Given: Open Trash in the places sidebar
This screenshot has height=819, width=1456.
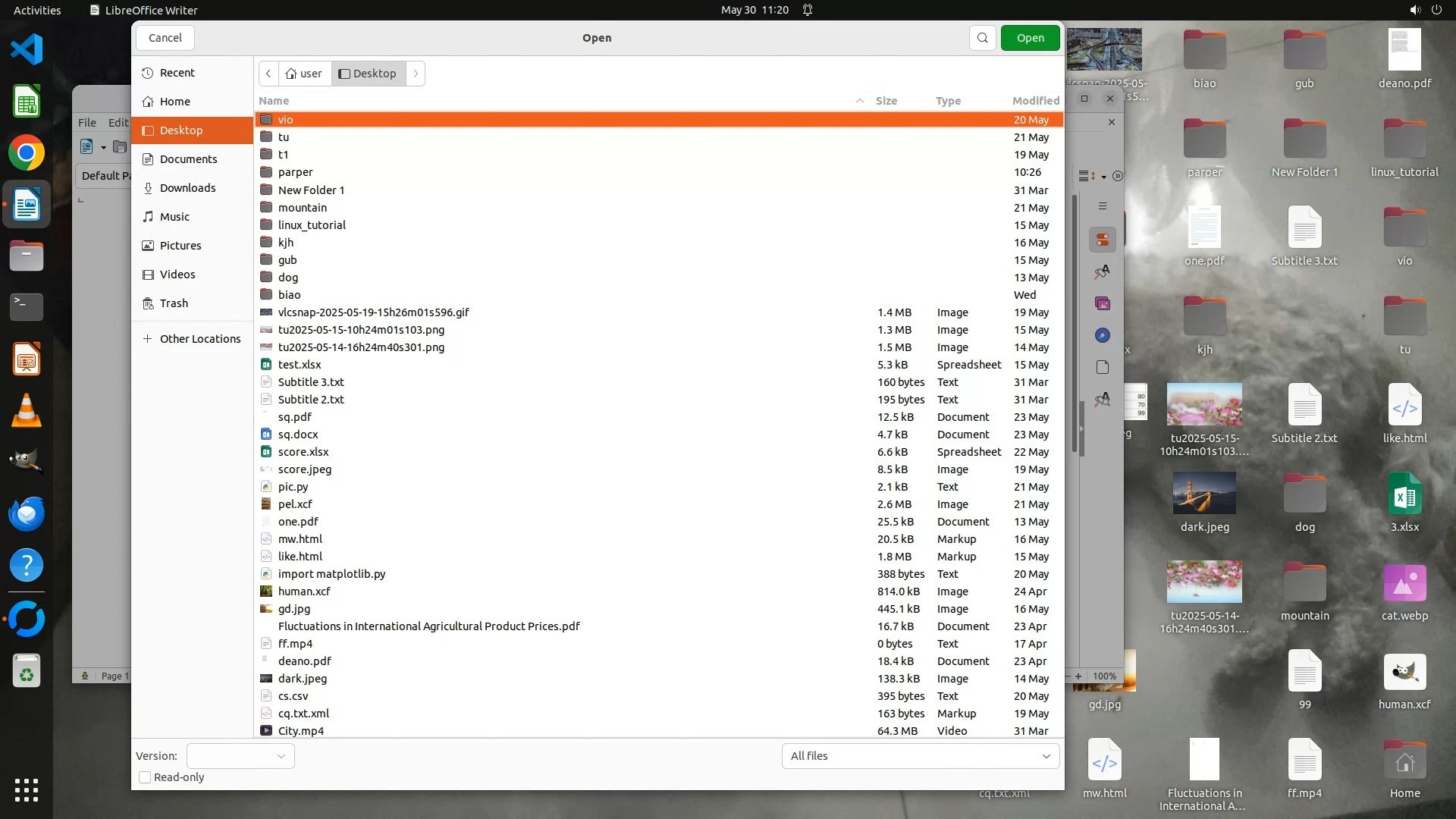Looking at the screenshot, I should click(174, 303).
